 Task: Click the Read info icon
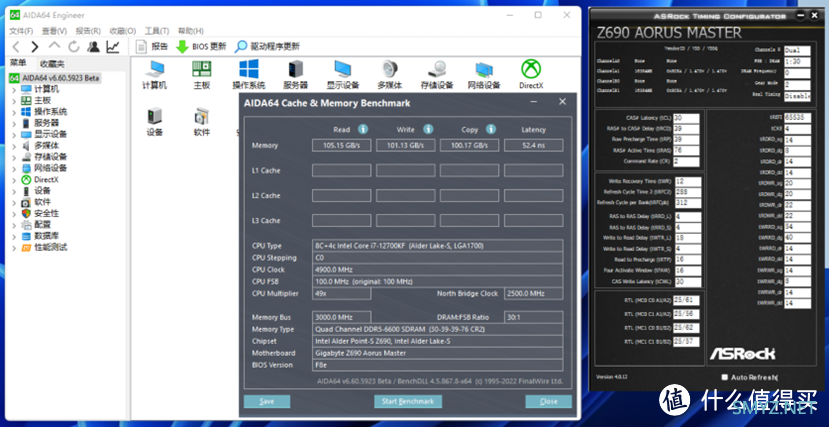(363, 129)
